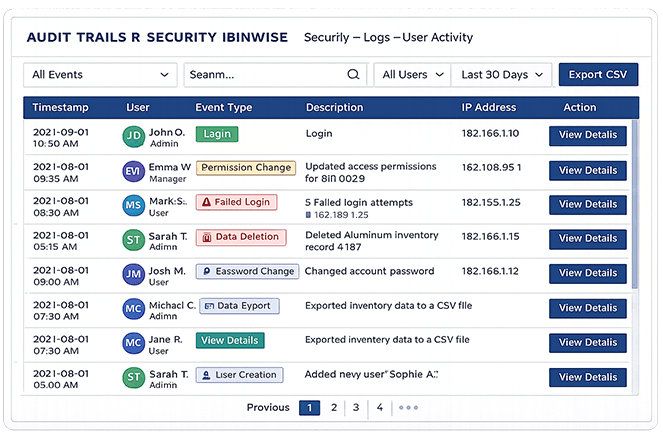663x445 pixels.
Task: View details for Emma W permission change
Action: tap(588, 170)
